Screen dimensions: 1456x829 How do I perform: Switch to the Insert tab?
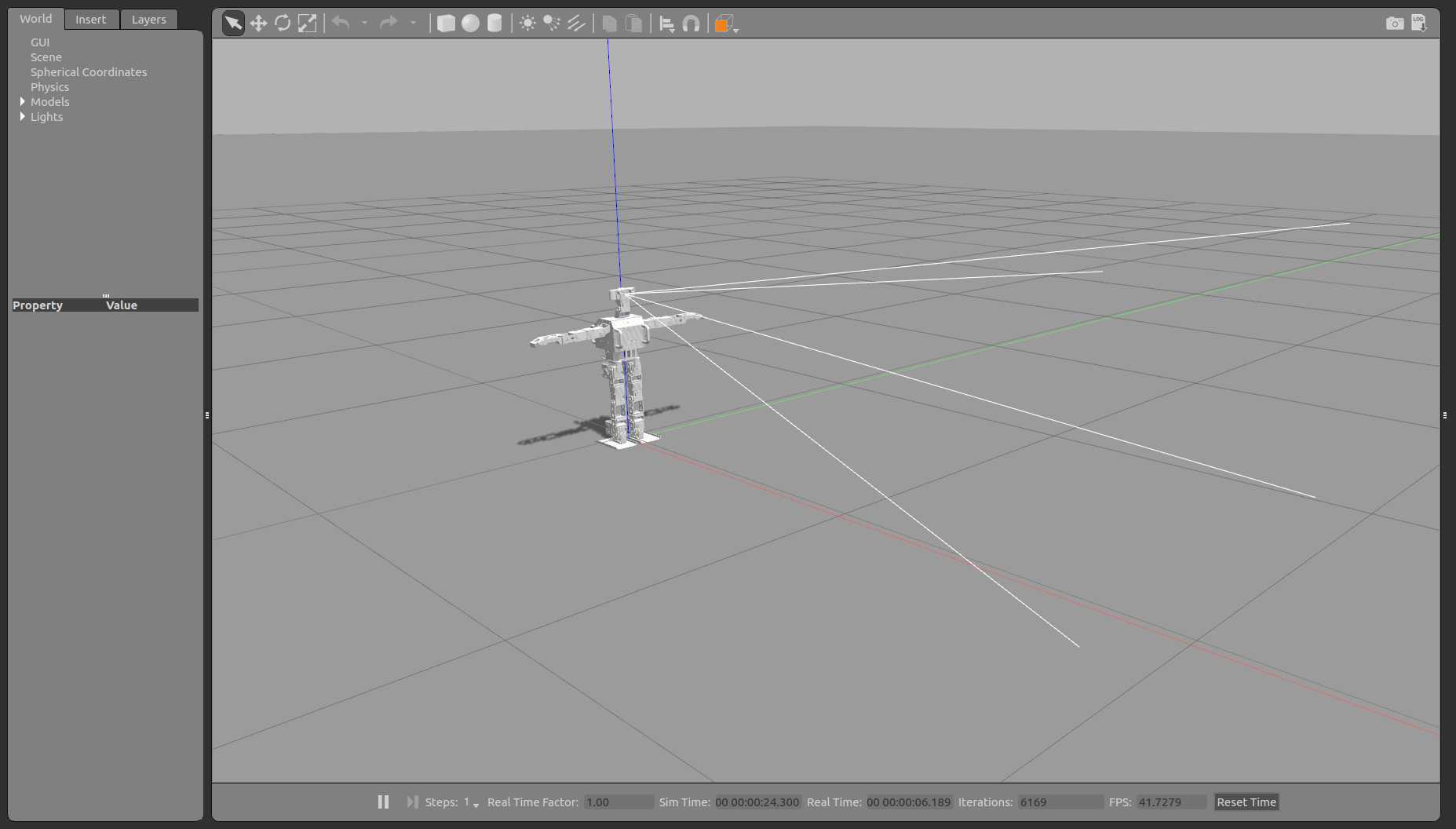[91, 20]
